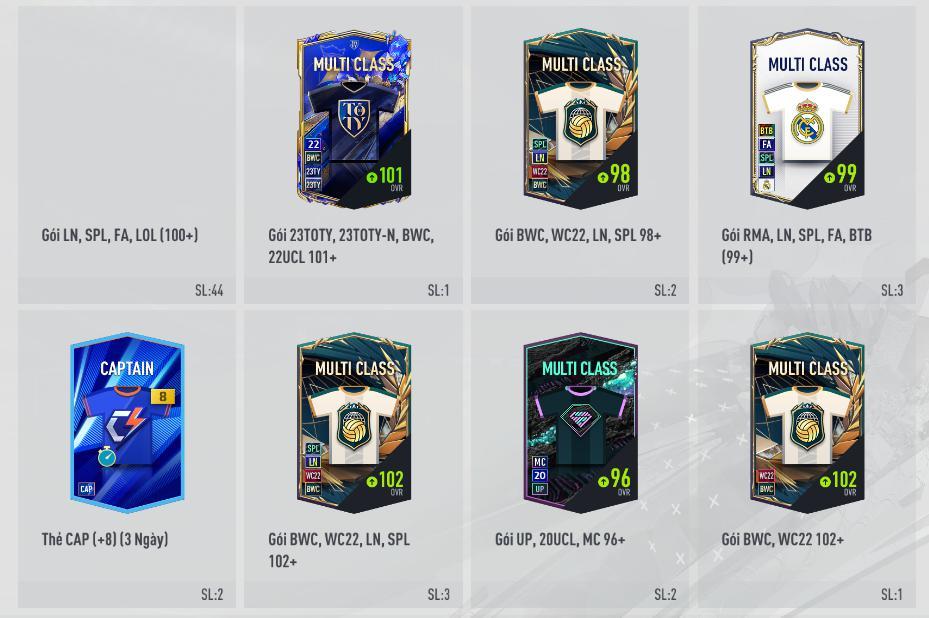Select the Gói LN, SPL, FA, LOL (100+) label
Screen dimensions: 929x618
[120, 235]
